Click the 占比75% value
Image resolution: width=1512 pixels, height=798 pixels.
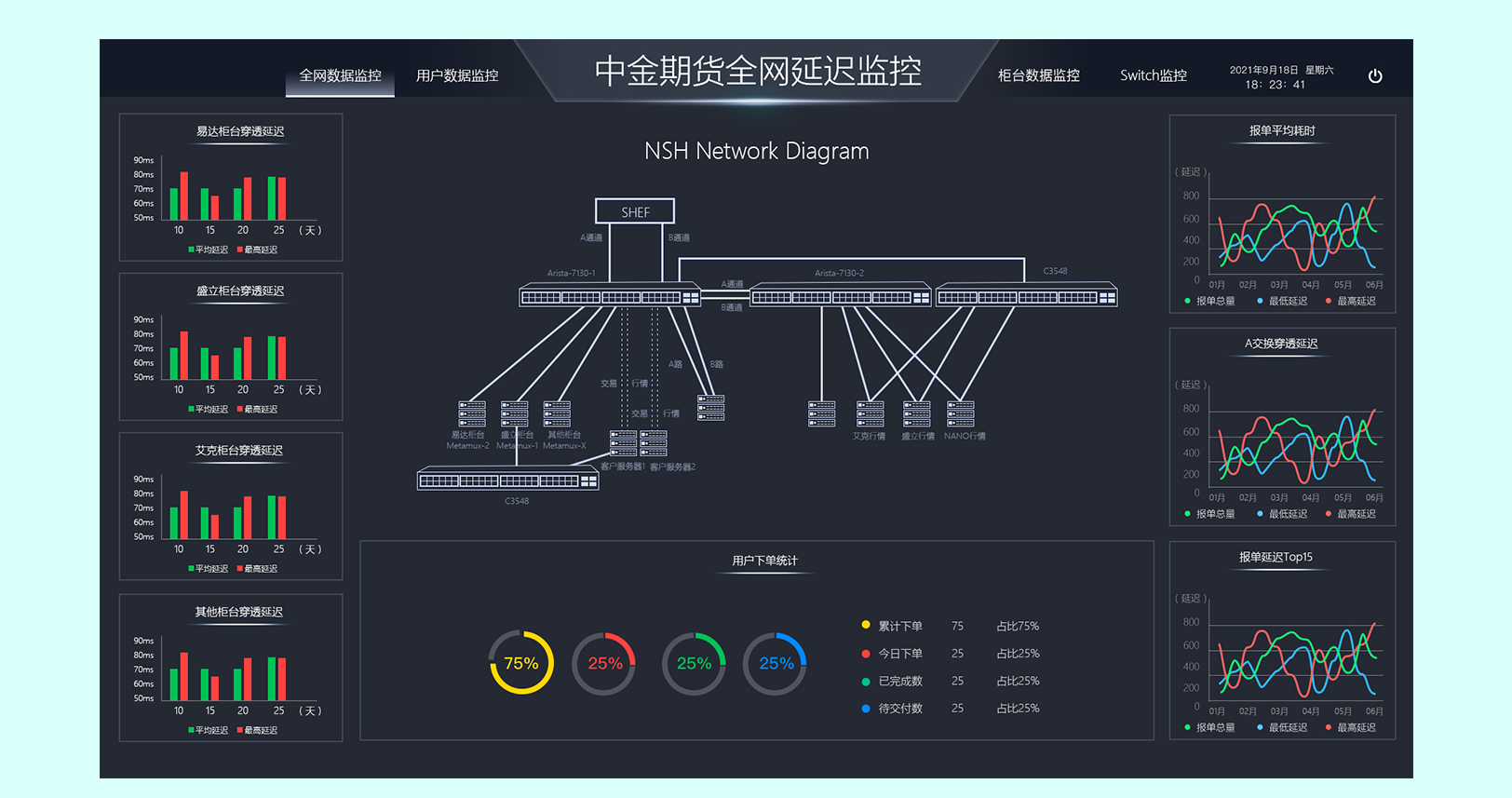coord(1018,626)
